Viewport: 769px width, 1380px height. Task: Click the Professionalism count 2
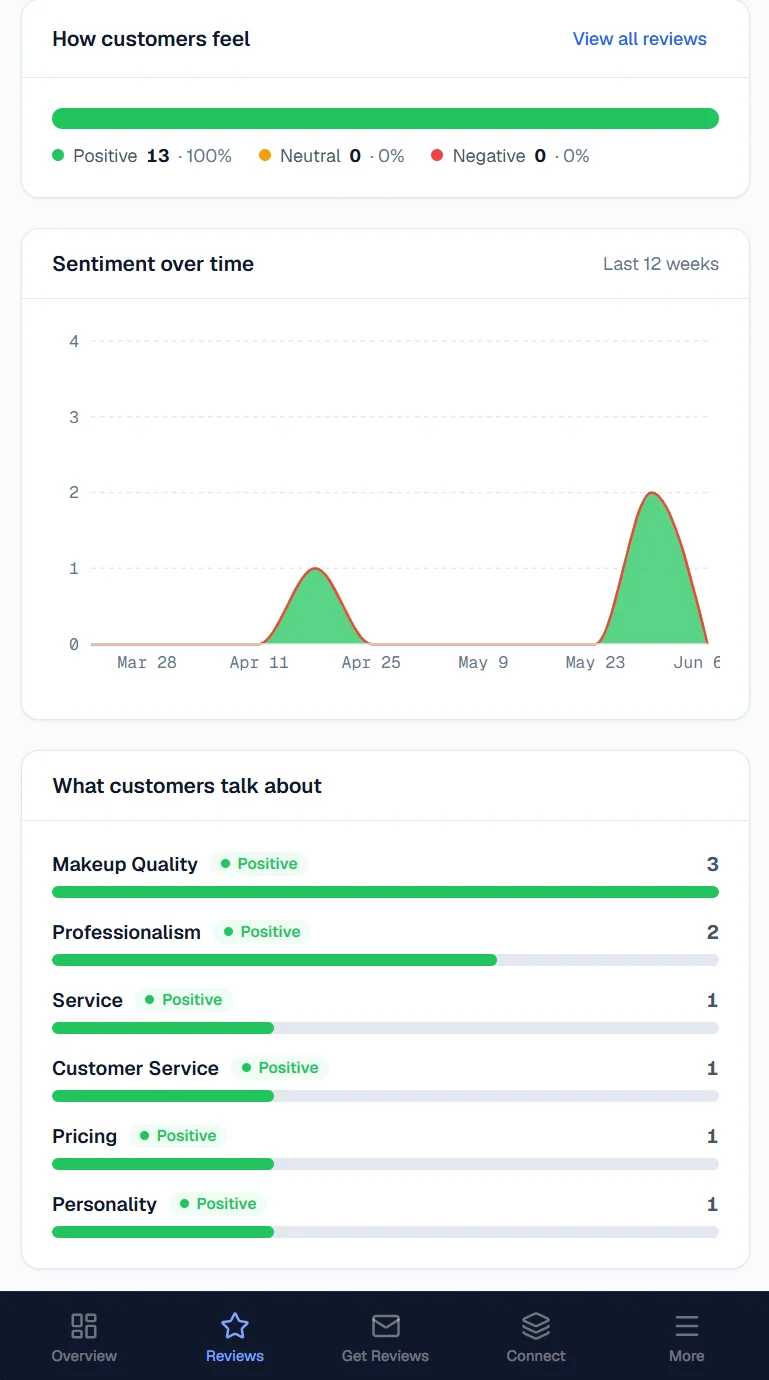(x=712, y=932)
